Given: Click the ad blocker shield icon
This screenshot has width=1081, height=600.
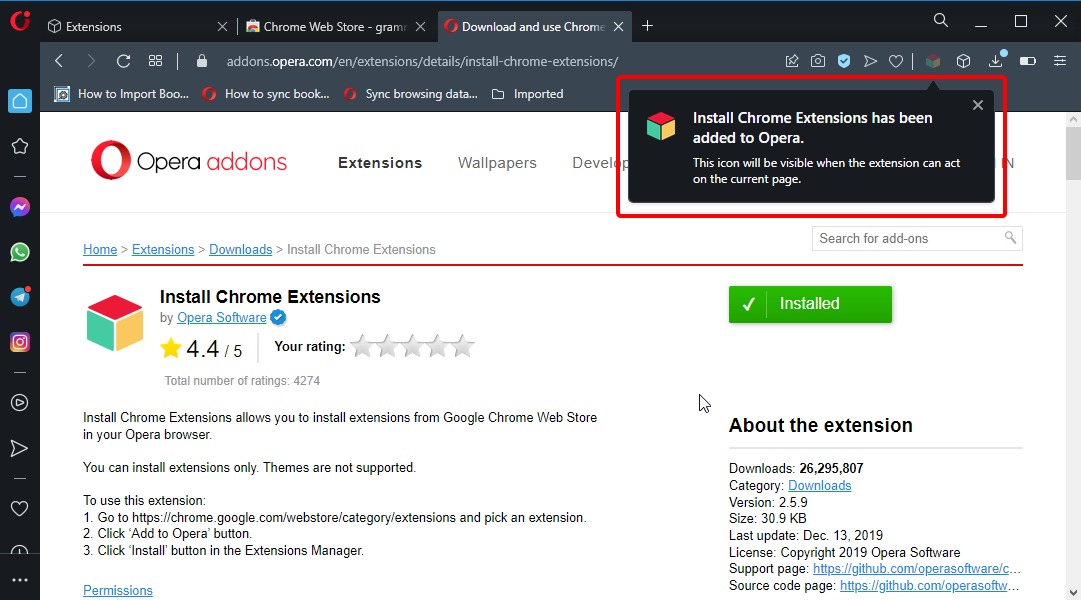Looking at the screenshot, I should (844, 61).
